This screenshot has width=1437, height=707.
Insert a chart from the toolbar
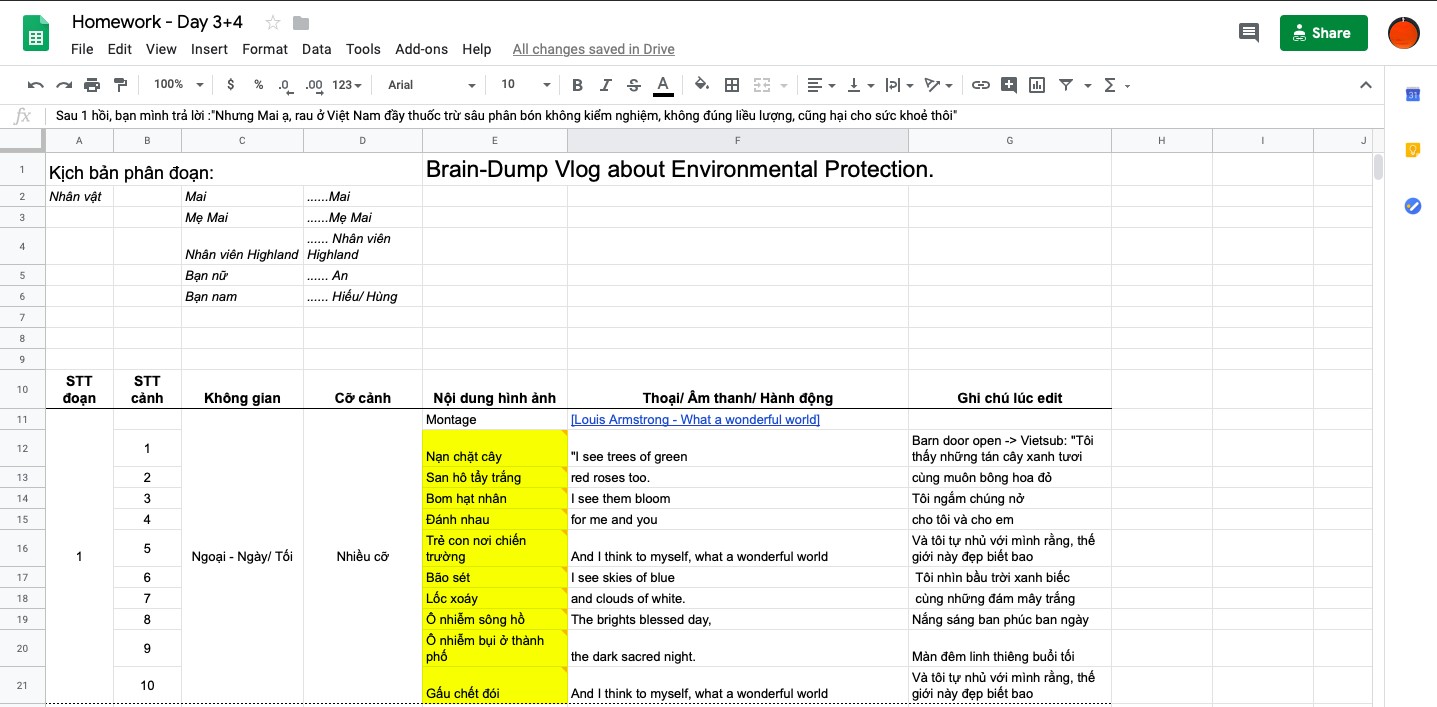pyautogui.click(x=1037, y=85)
